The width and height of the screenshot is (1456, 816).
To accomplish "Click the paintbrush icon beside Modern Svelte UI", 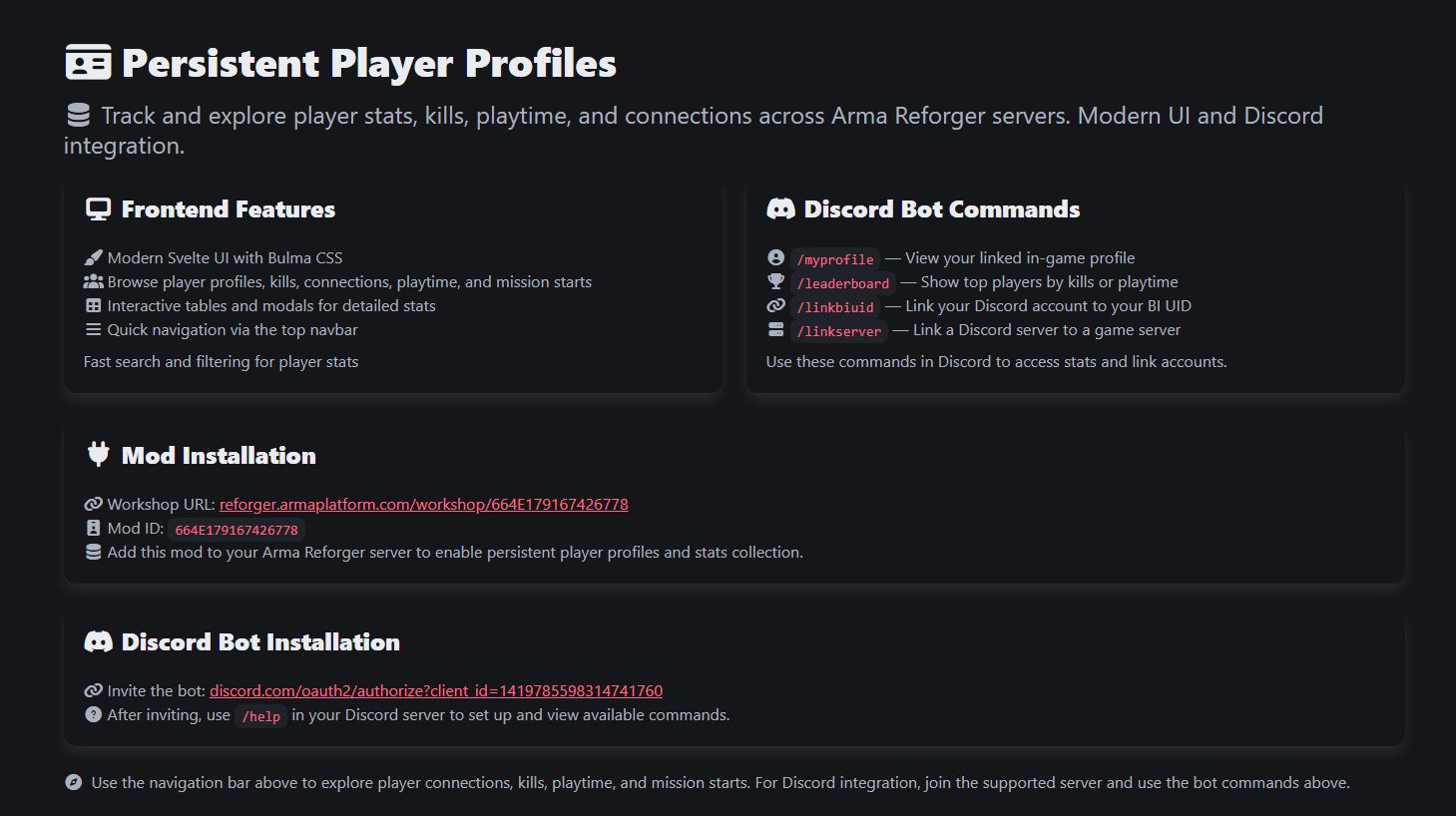I will [93, 256].
